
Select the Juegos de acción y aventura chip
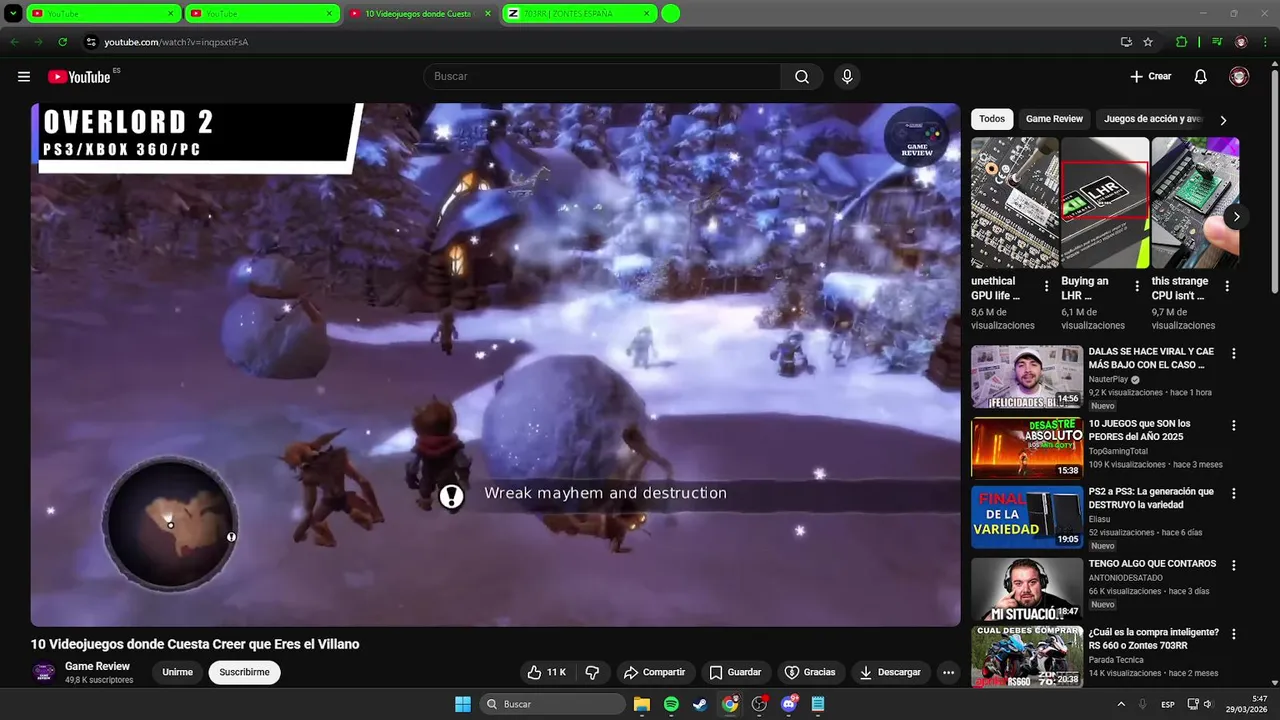point(1151,119)
